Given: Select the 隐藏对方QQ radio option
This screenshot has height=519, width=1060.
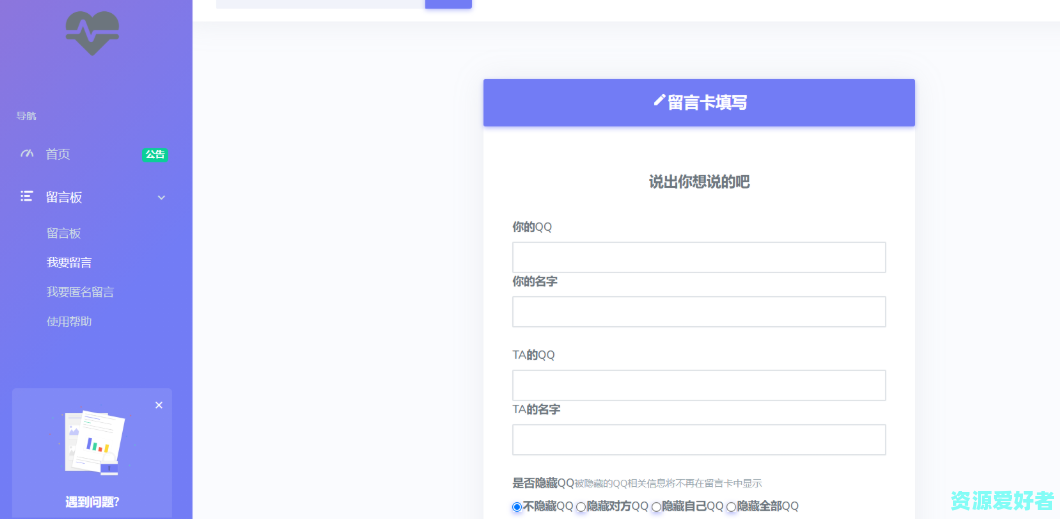Looking at the screenshot, I should (x=581, y=507).
